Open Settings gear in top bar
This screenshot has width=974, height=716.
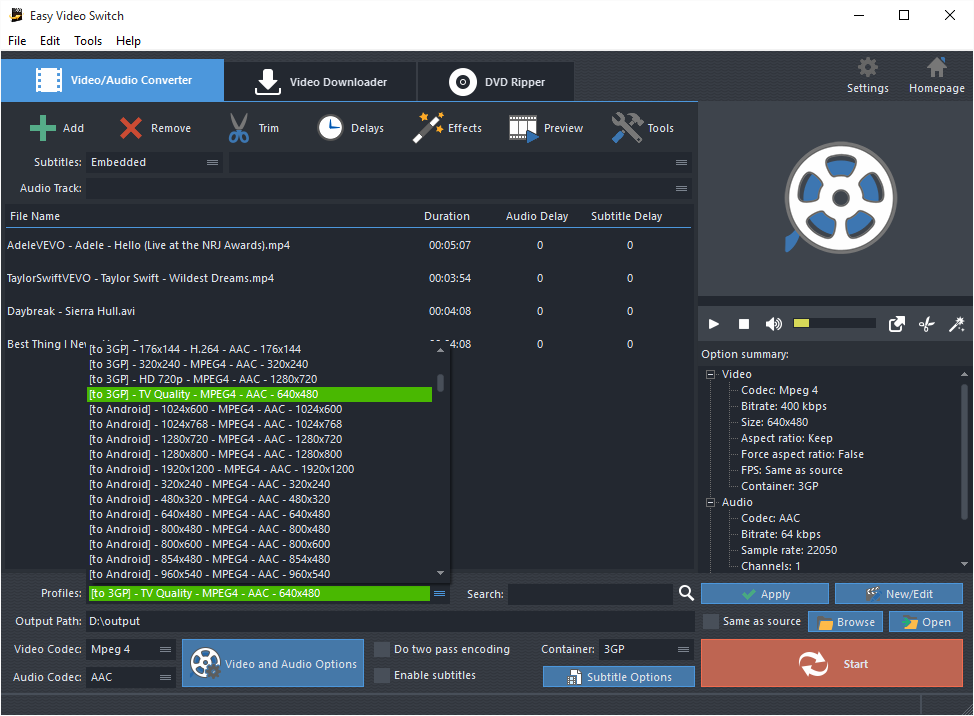click(x=867, y=68)
